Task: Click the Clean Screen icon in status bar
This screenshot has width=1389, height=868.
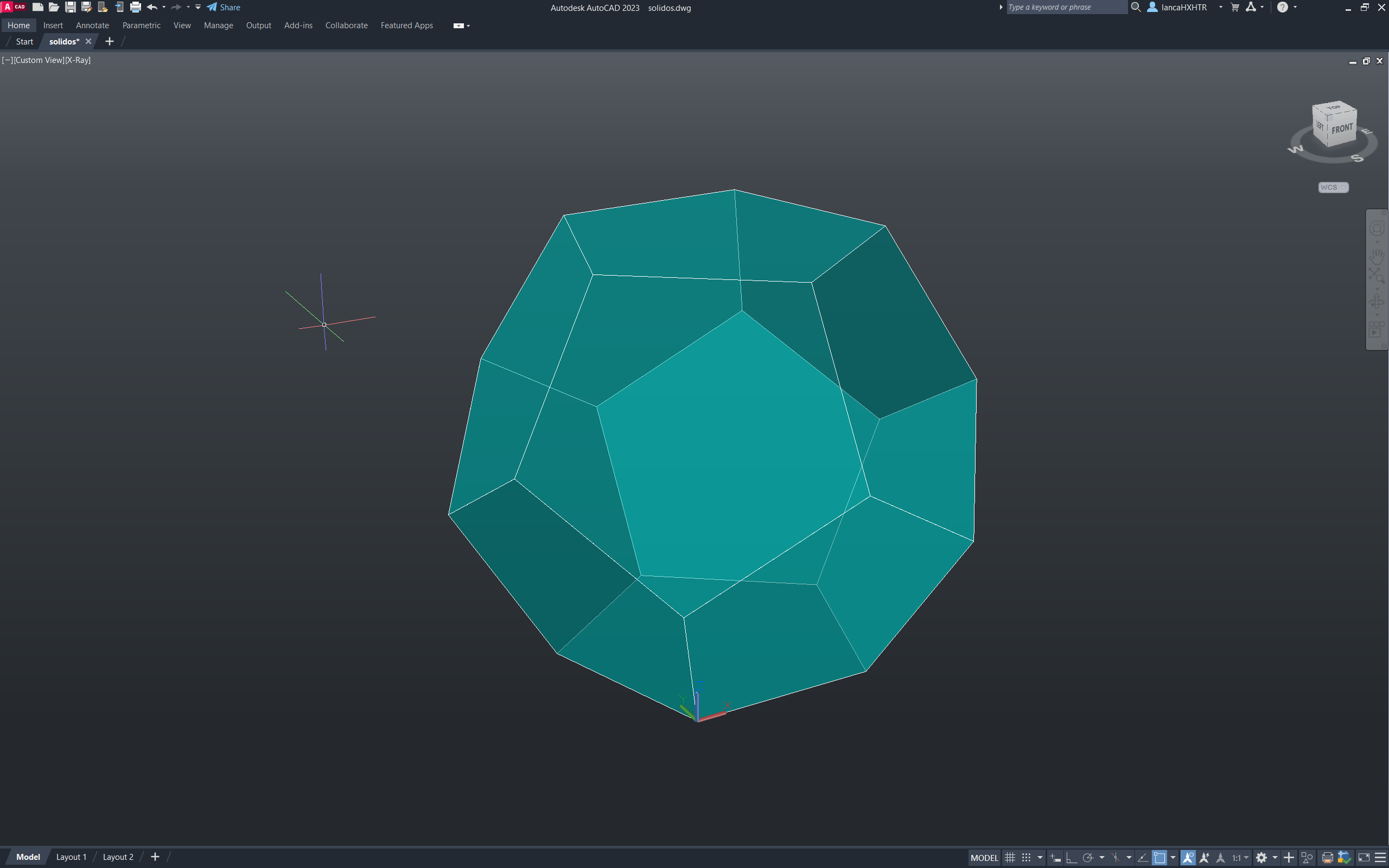Action: [1363, 858]
